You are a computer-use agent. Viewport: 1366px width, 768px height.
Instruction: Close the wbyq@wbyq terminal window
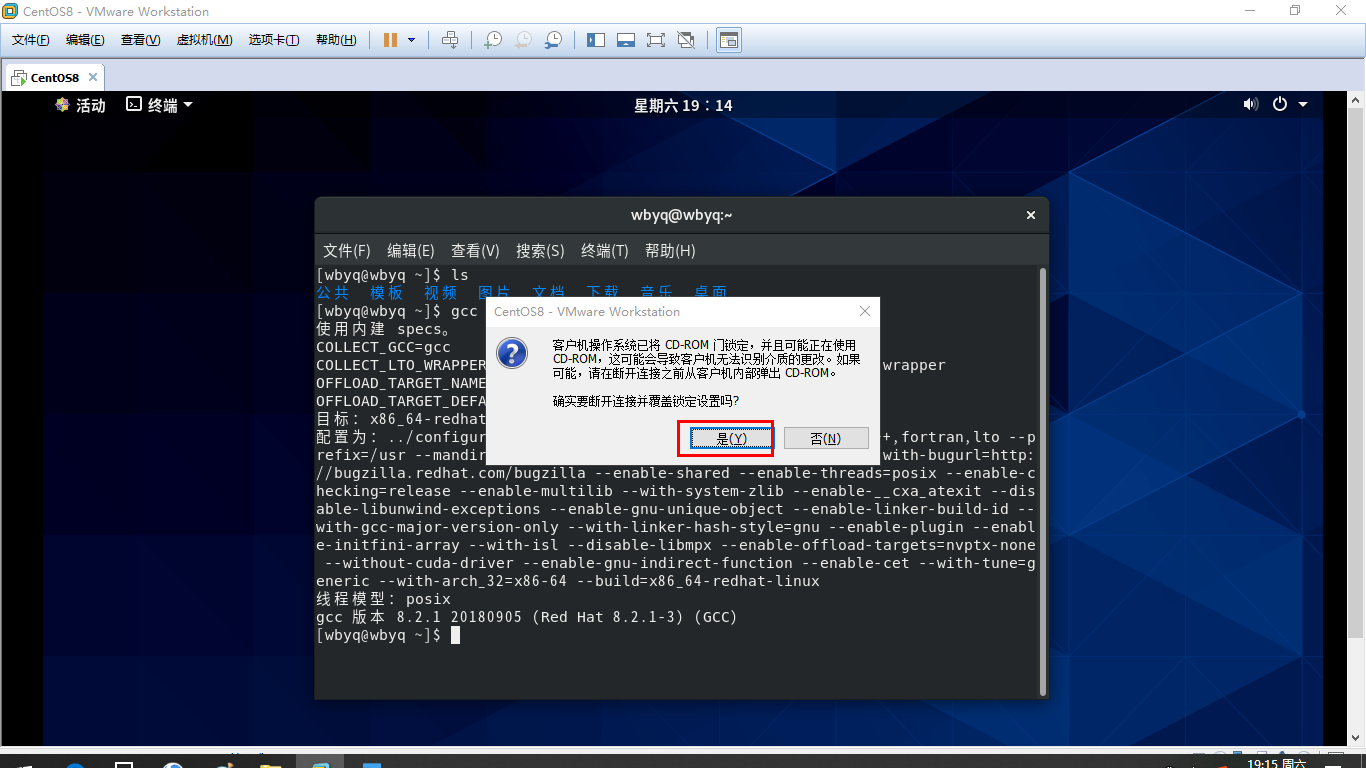point(1031,215)
